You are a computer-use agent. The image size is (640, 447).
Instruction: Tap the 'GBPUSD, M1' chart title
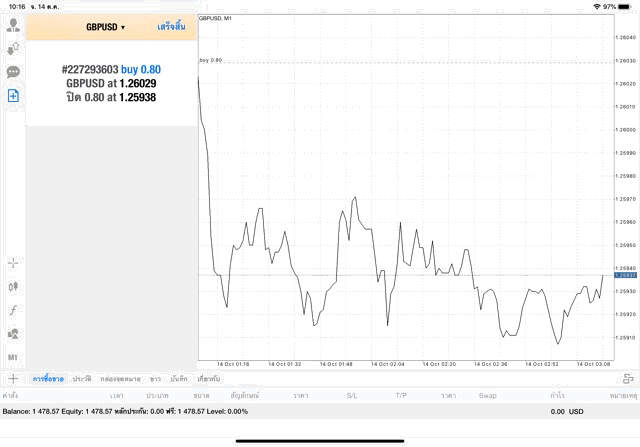click(x=215, y=18)
